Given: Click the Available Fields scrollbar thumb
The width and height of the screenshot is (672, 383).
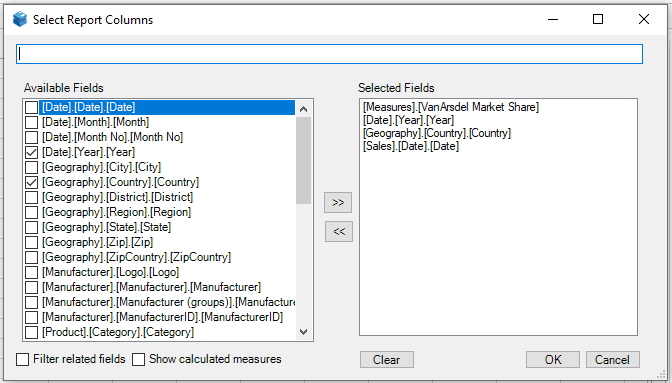Looking at the screenshot, I should pyautogui.click(x=303, y=161).
